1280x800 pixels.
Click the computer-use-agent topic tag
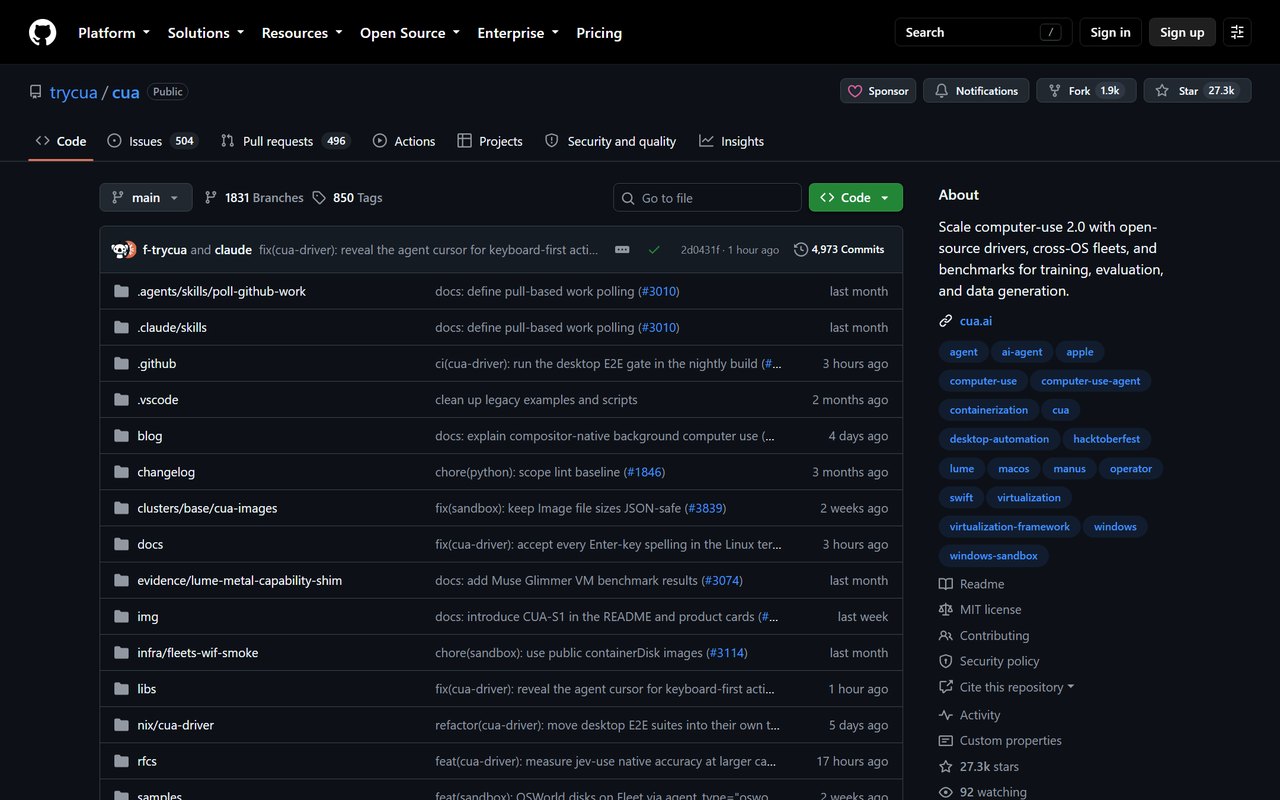1090,381
